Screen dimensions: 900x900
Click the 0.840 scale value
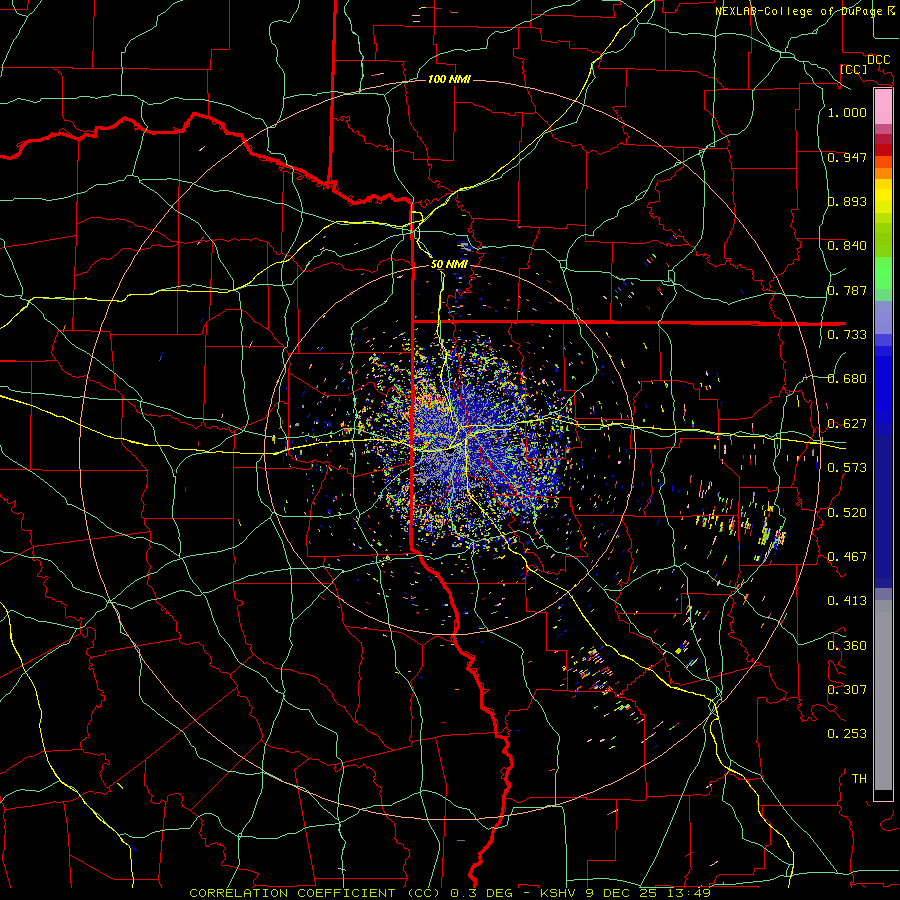pos(847,246)
